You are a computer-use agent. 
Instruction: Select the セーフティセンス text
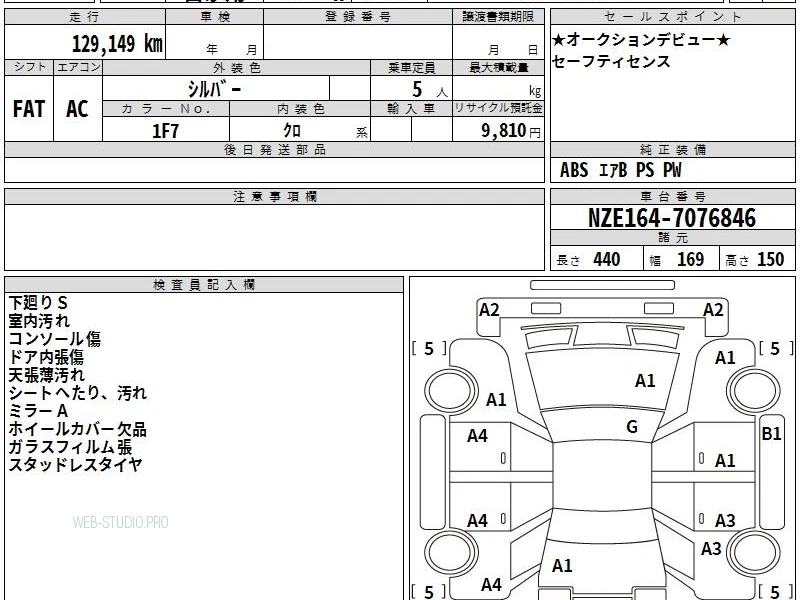point(611,61)
